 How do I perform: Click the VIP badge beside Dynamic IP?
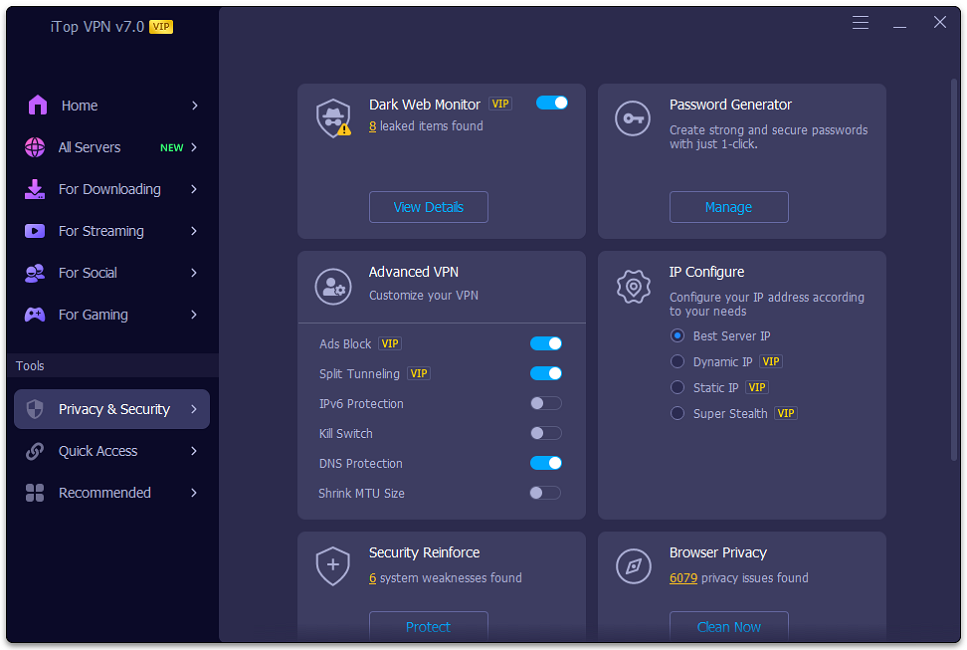pyautogui.click(x=771, y=361)
